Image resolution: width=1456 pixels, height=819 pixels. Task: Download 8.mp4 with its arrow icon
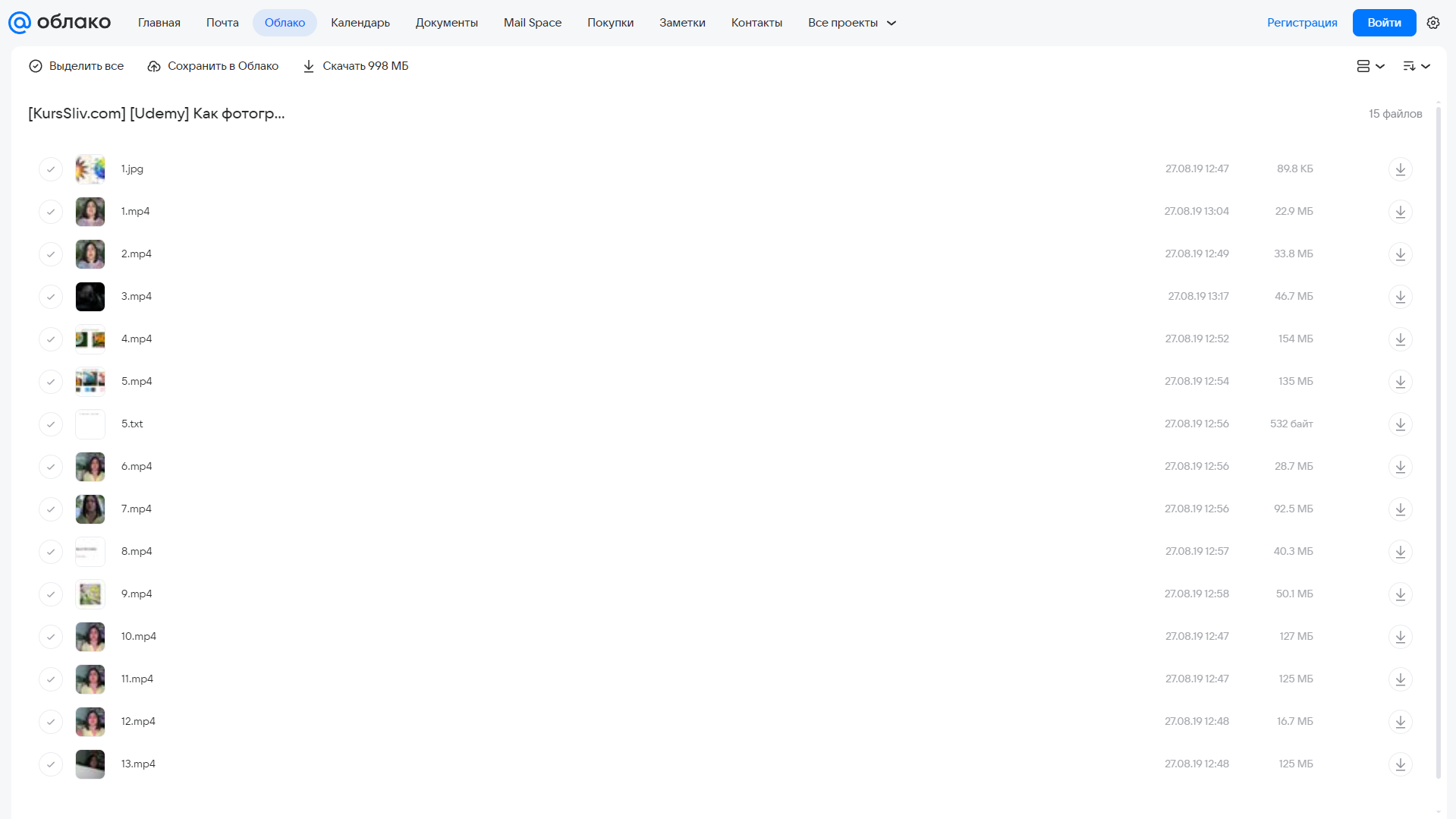click(x=1401, y=552)
